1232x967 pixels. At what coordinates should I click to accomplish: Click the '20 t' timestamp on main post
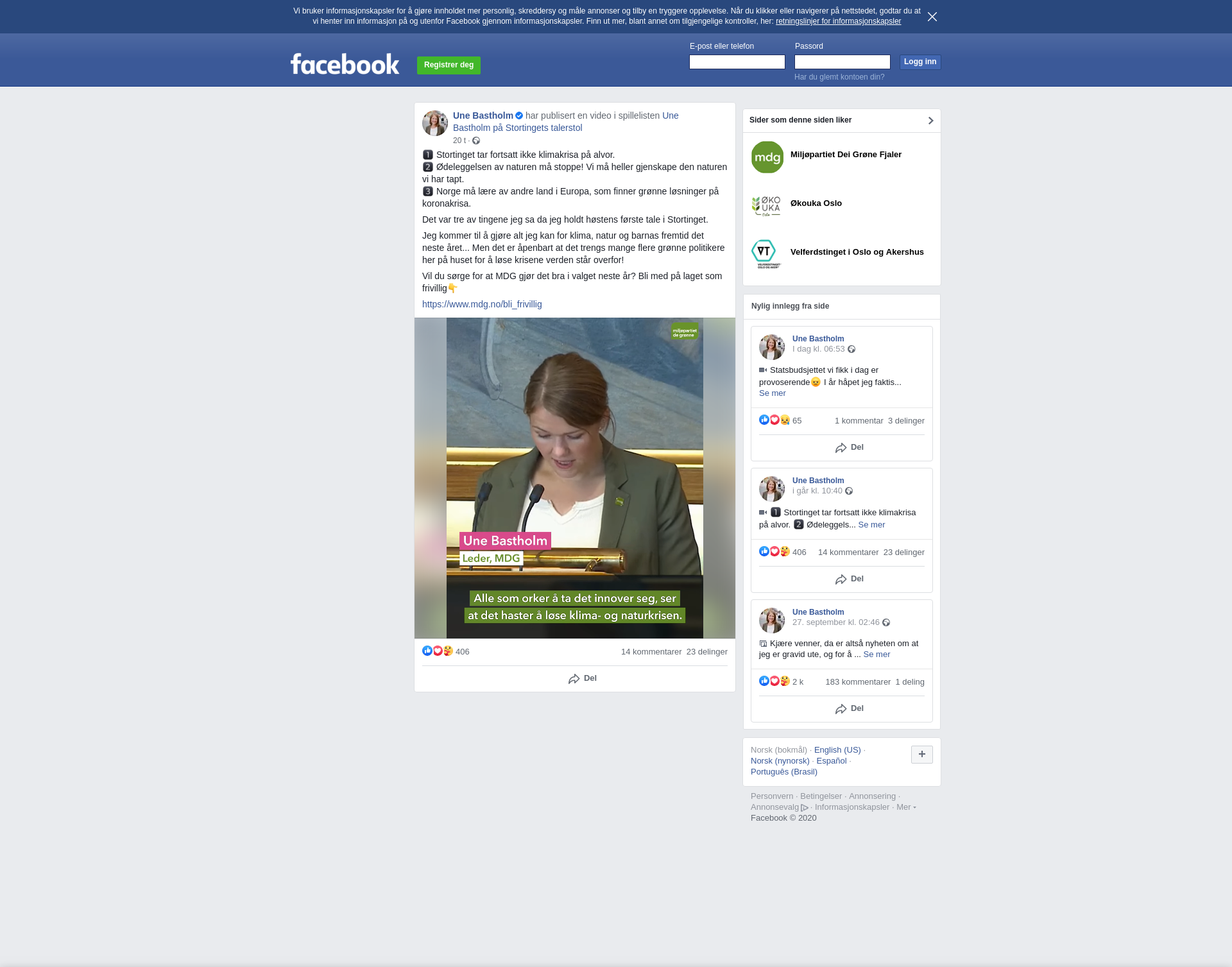click(459, 141)
